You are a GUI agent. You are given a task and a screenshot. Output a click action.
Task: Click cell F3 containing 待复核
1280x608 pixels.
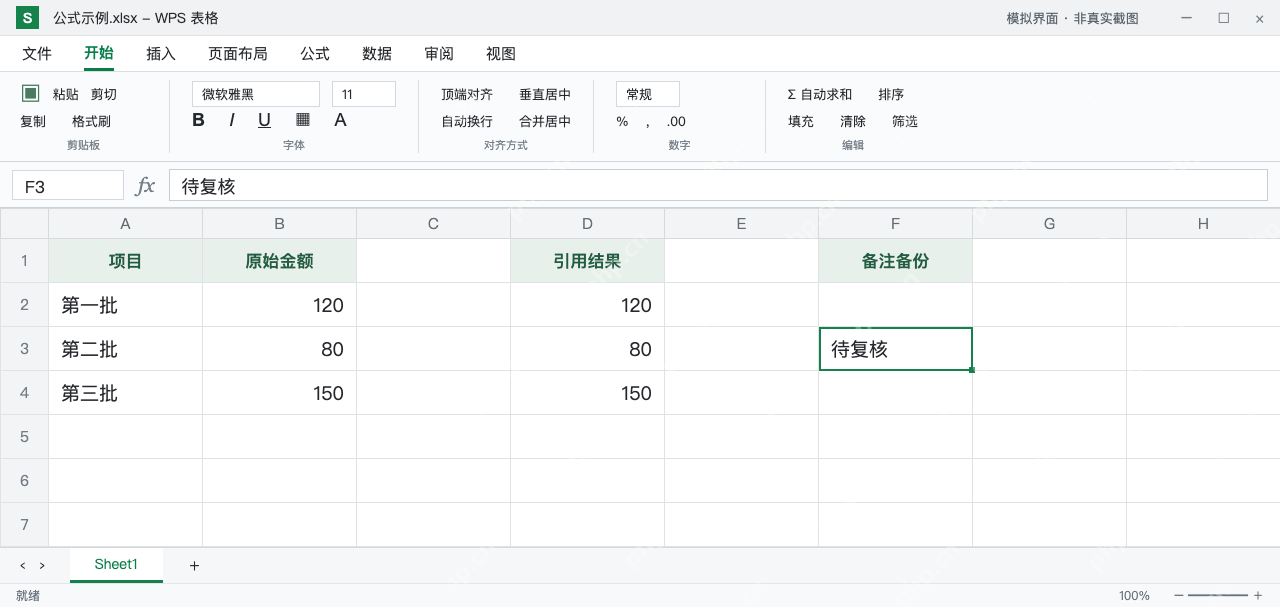coord(896,349)
